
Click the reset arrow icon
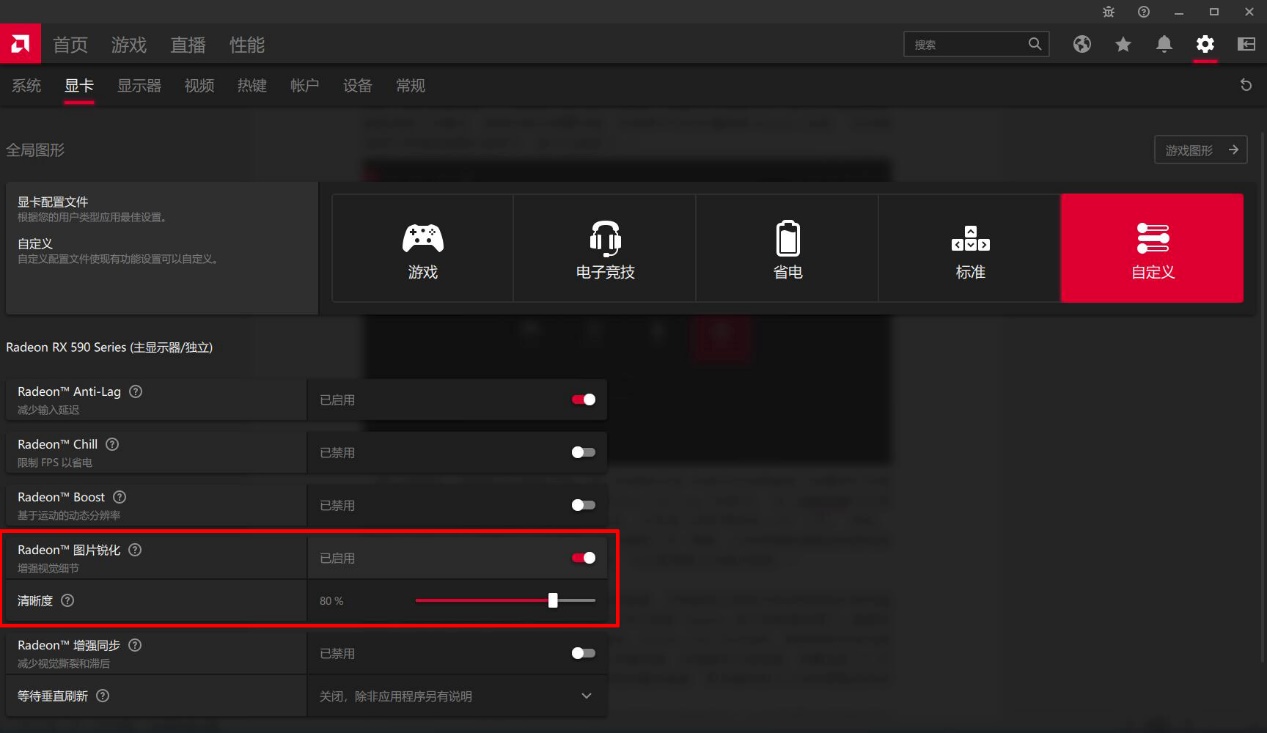click(1246, 85)
